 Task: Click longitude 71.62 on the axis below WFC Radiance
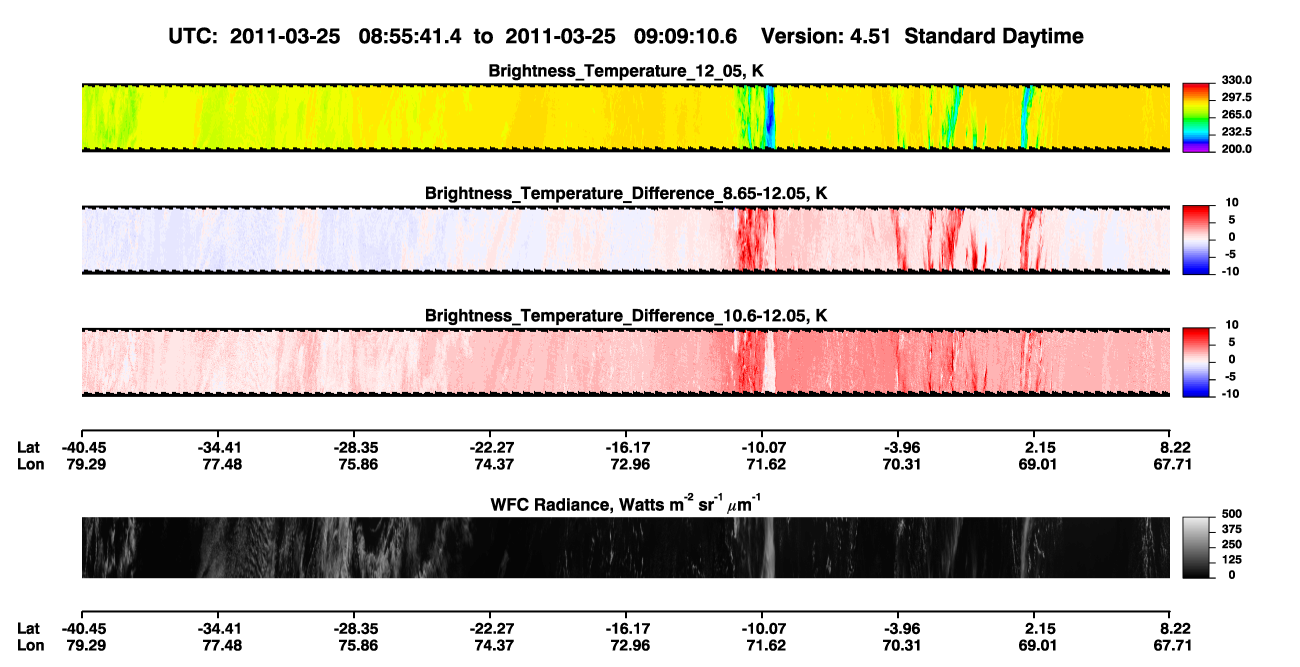pos(766,645)
